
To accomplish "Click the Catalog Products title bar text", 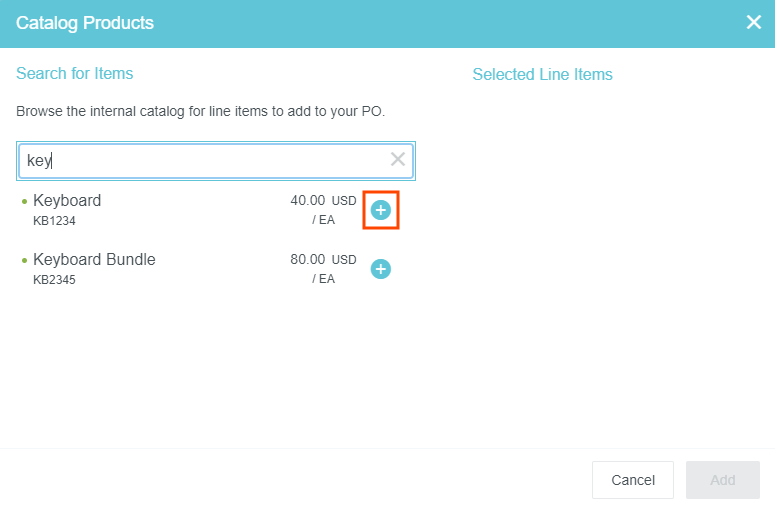I will pyautogui.click(x=85, y=22).
